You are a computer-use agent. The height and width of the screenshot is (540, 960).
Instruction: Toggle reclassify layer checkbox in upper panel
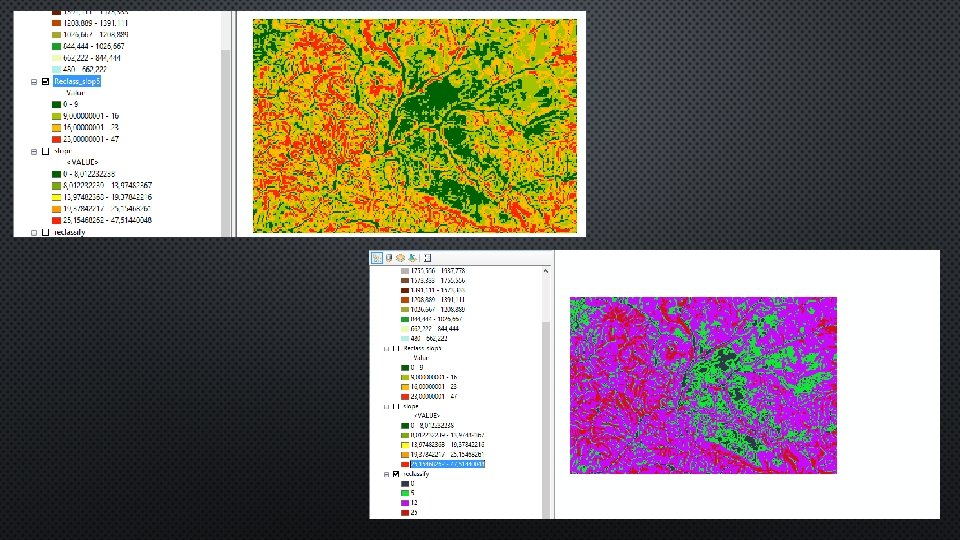tap(45, 233)
